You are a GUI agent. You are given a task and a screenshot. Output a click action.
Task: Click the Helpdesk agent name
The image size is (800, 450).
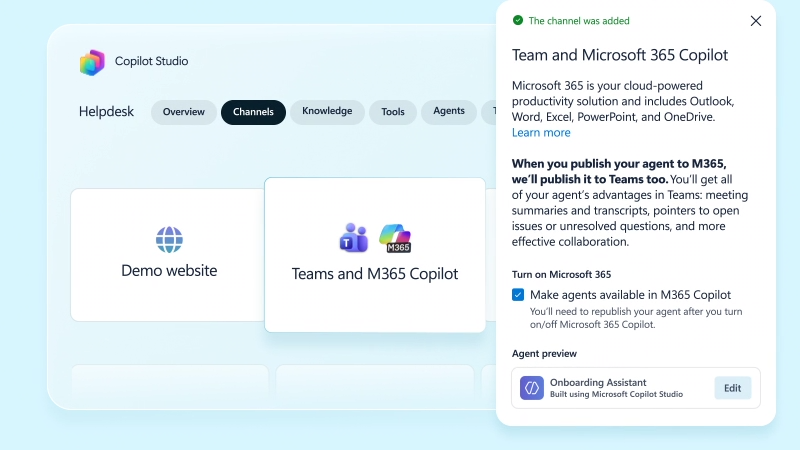106,112
